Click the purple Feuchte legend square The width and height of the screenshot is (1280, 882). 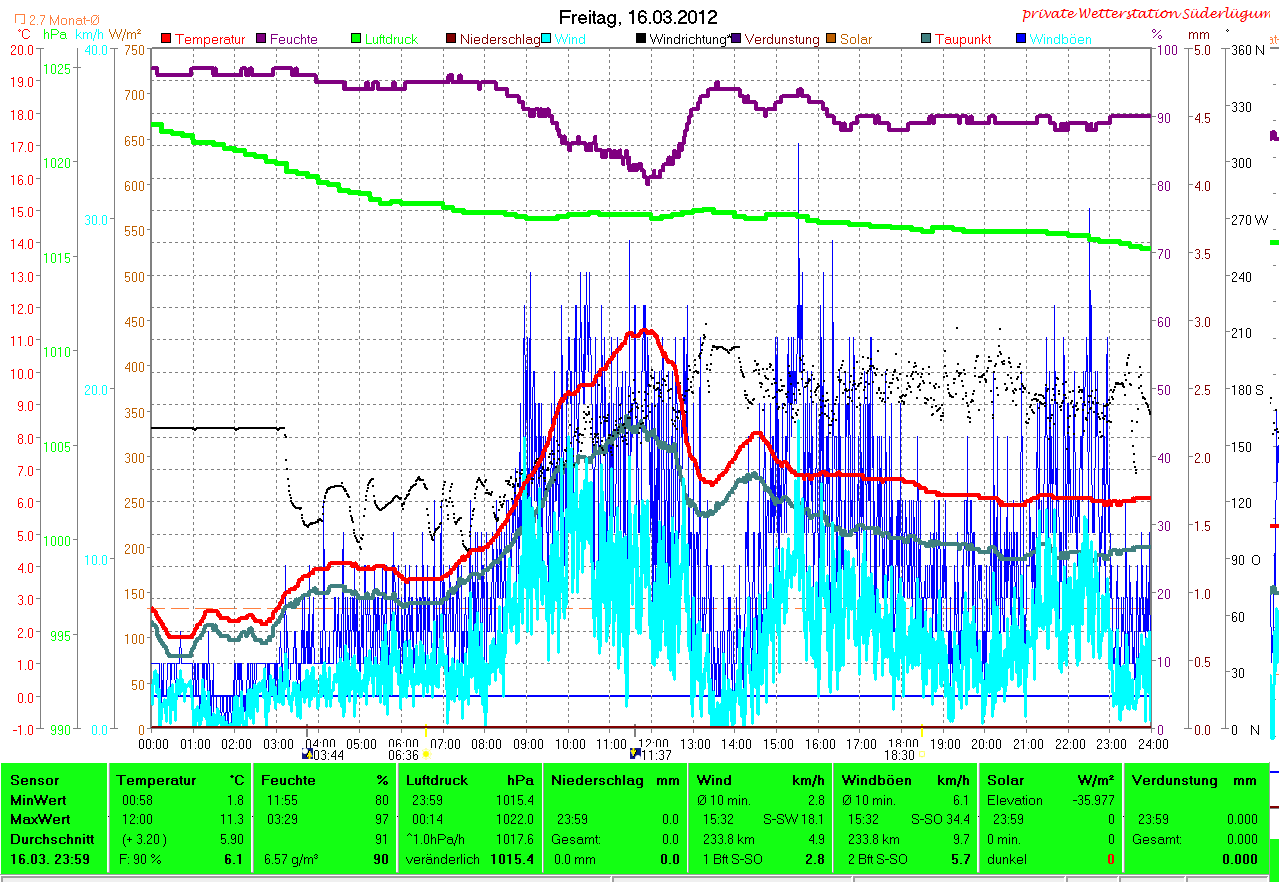262,39
